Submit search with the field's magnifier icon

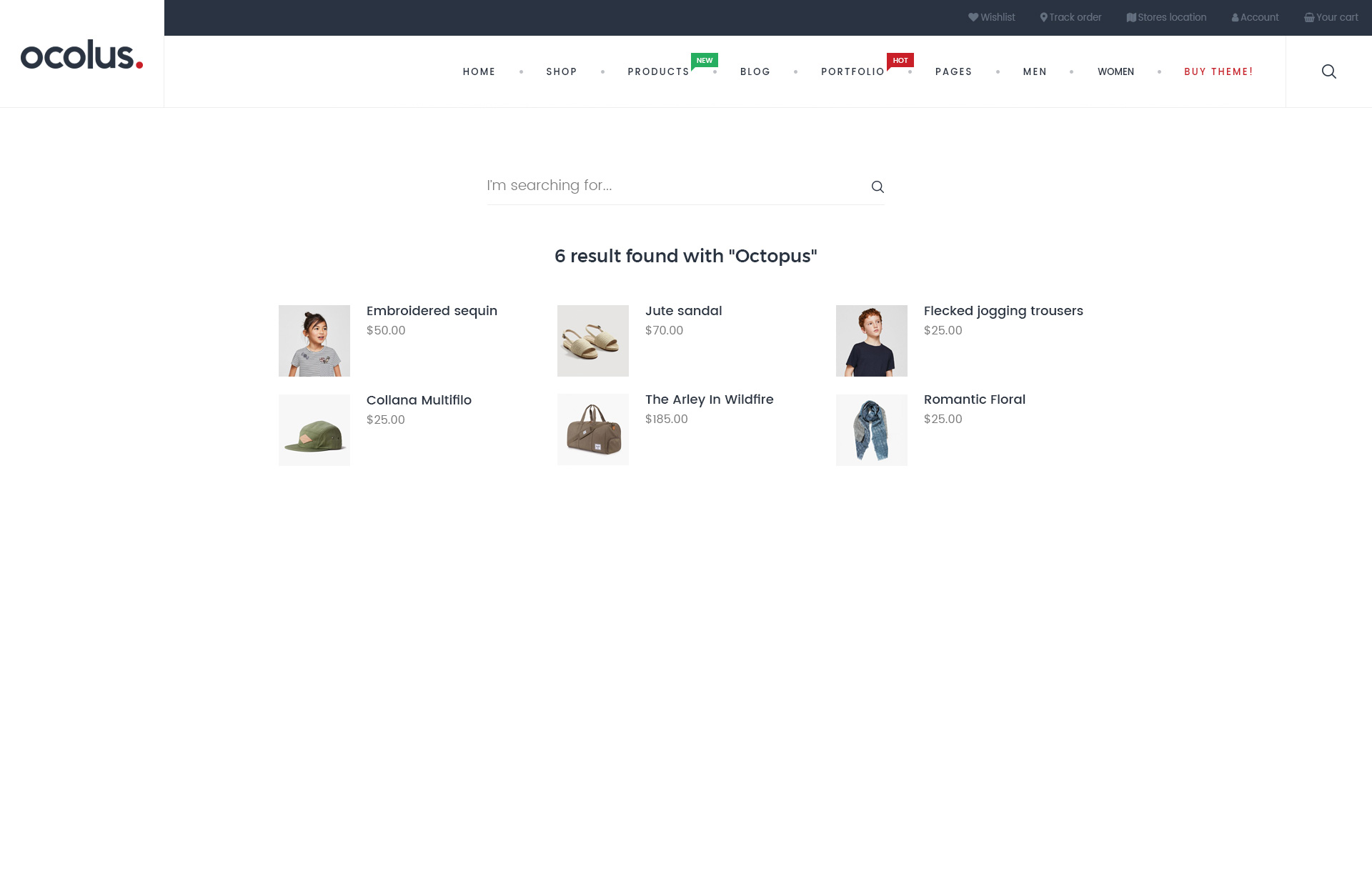click(x=878, y=187)
